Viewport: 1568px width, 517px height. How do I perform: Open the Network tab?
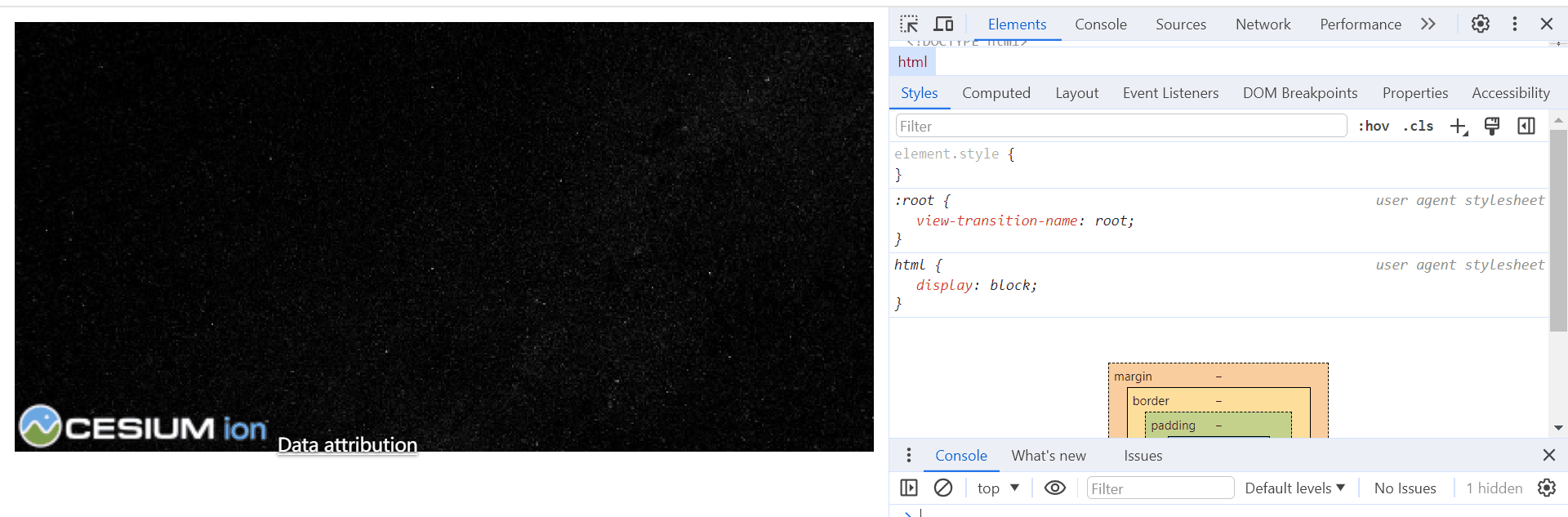(1263, 25)
